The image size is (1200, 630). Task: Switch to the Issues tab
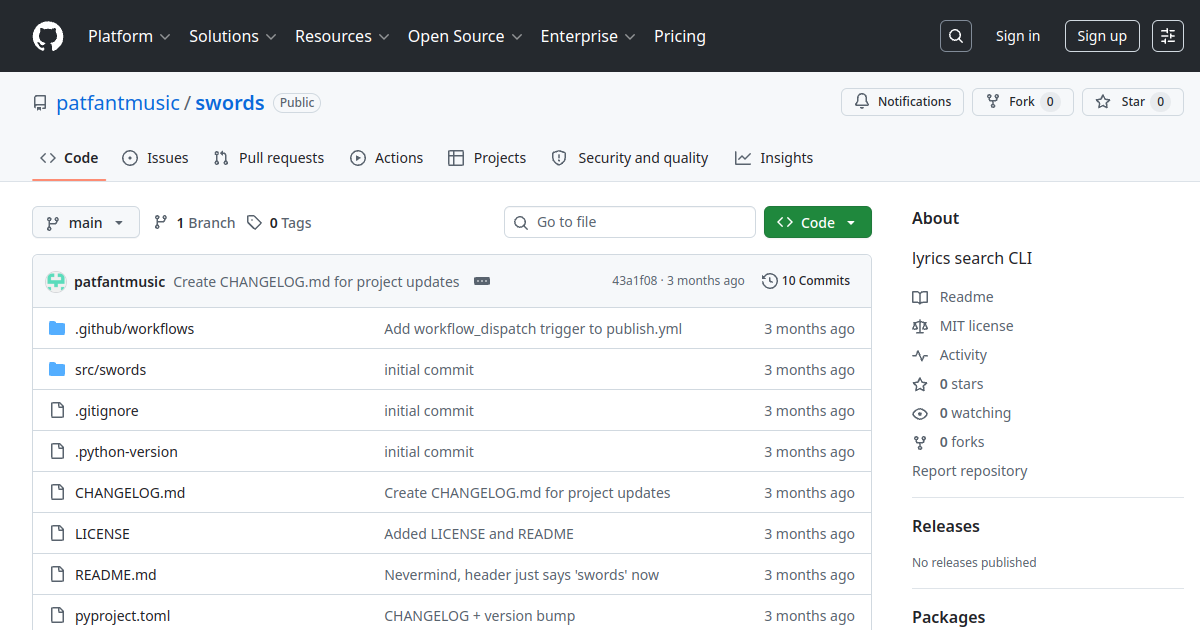pos(155,158)
